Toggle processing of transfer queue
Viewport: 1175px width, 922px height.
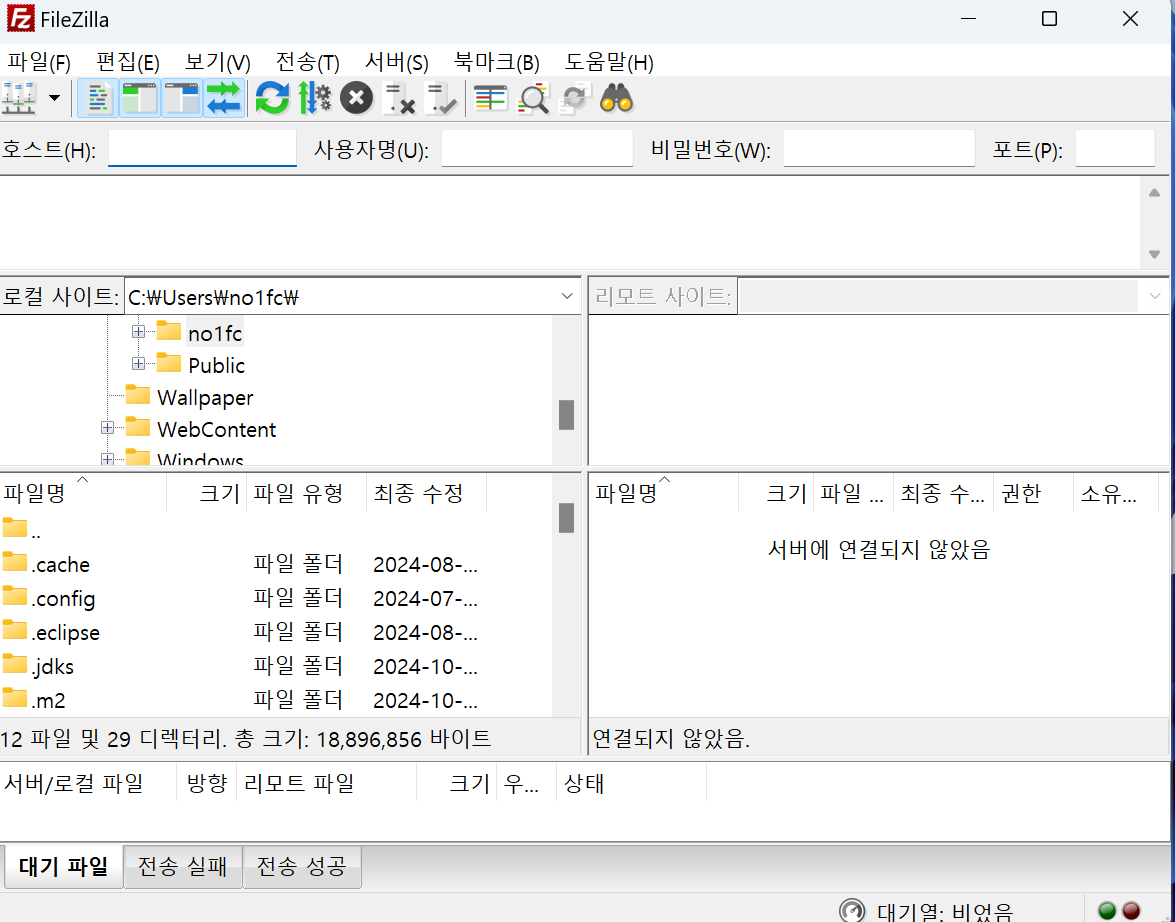(315, 98)
